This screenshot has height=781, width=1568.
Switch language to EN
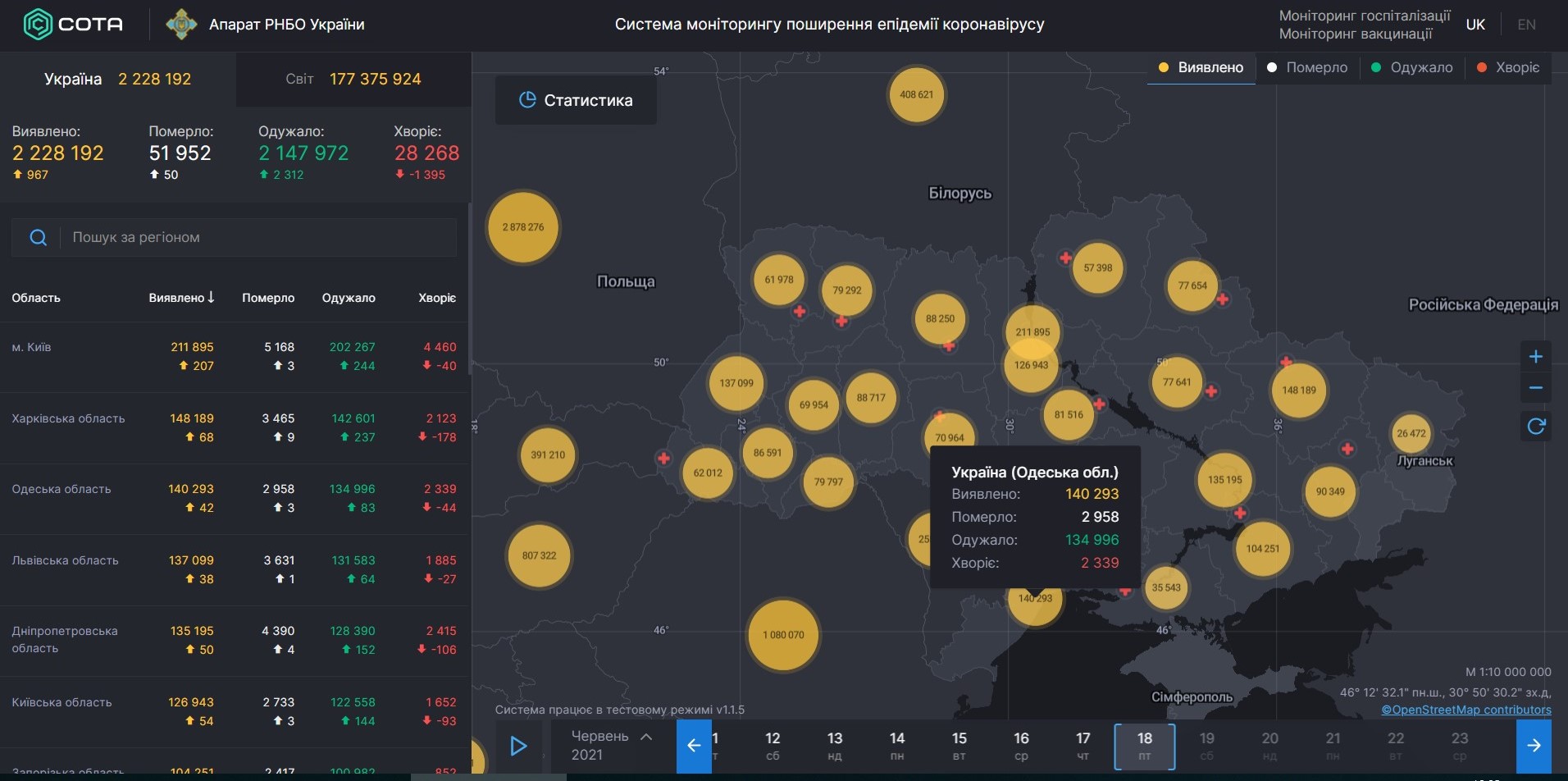click(1526, 25)
